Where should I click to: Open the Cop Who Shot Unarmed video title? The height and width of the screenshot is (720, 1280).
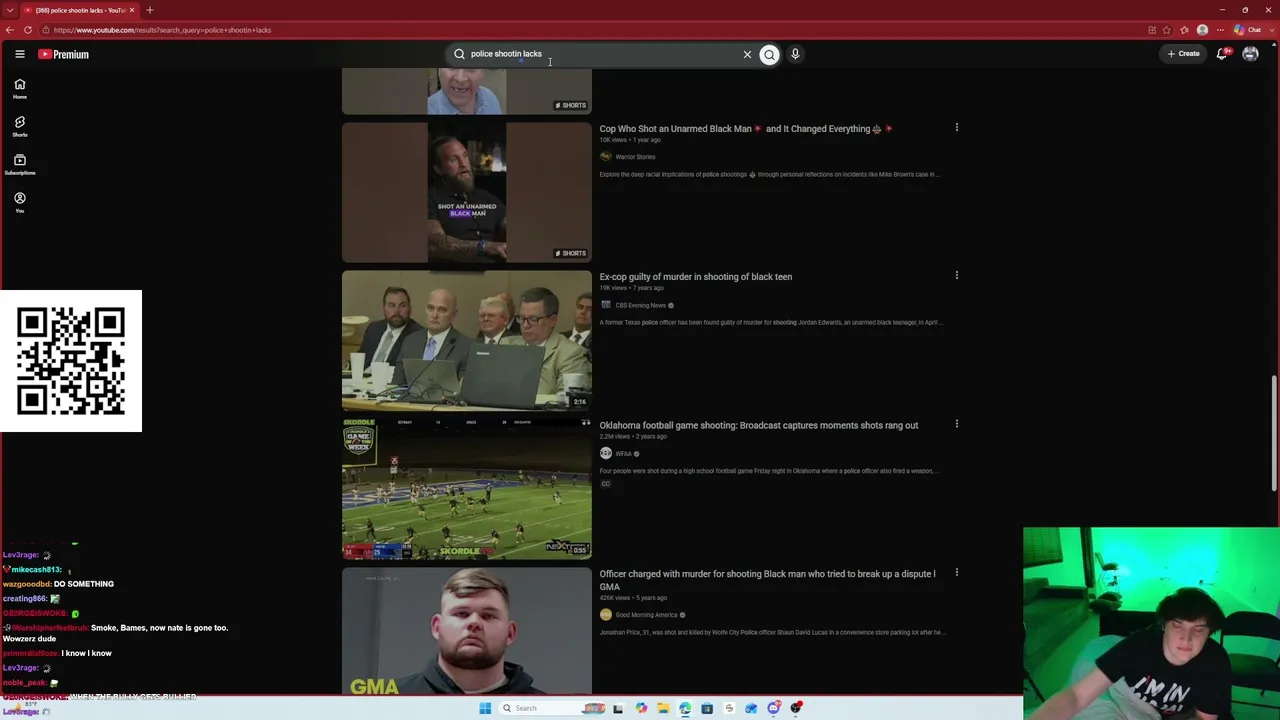746,129
